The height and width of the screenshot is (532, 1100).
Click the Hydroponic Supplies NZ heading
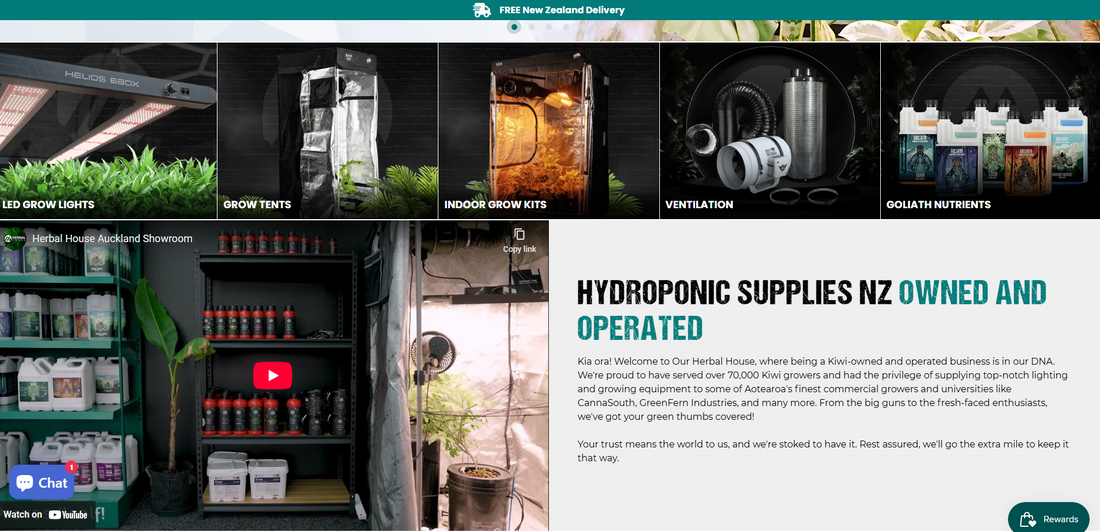pyautogui.click(x=812, y=310)
